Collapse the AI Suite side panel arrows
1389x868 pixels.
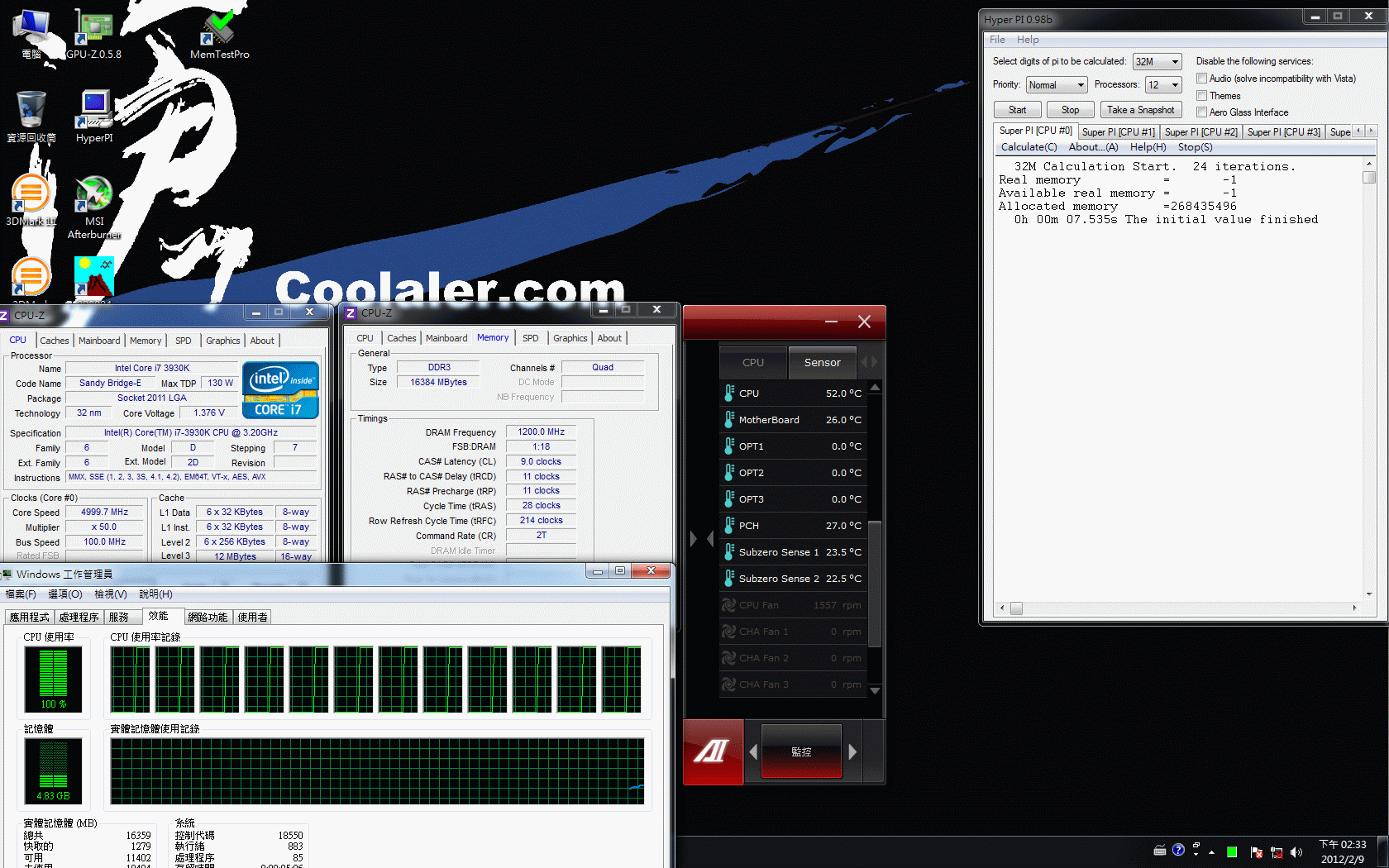pos(702,539)
